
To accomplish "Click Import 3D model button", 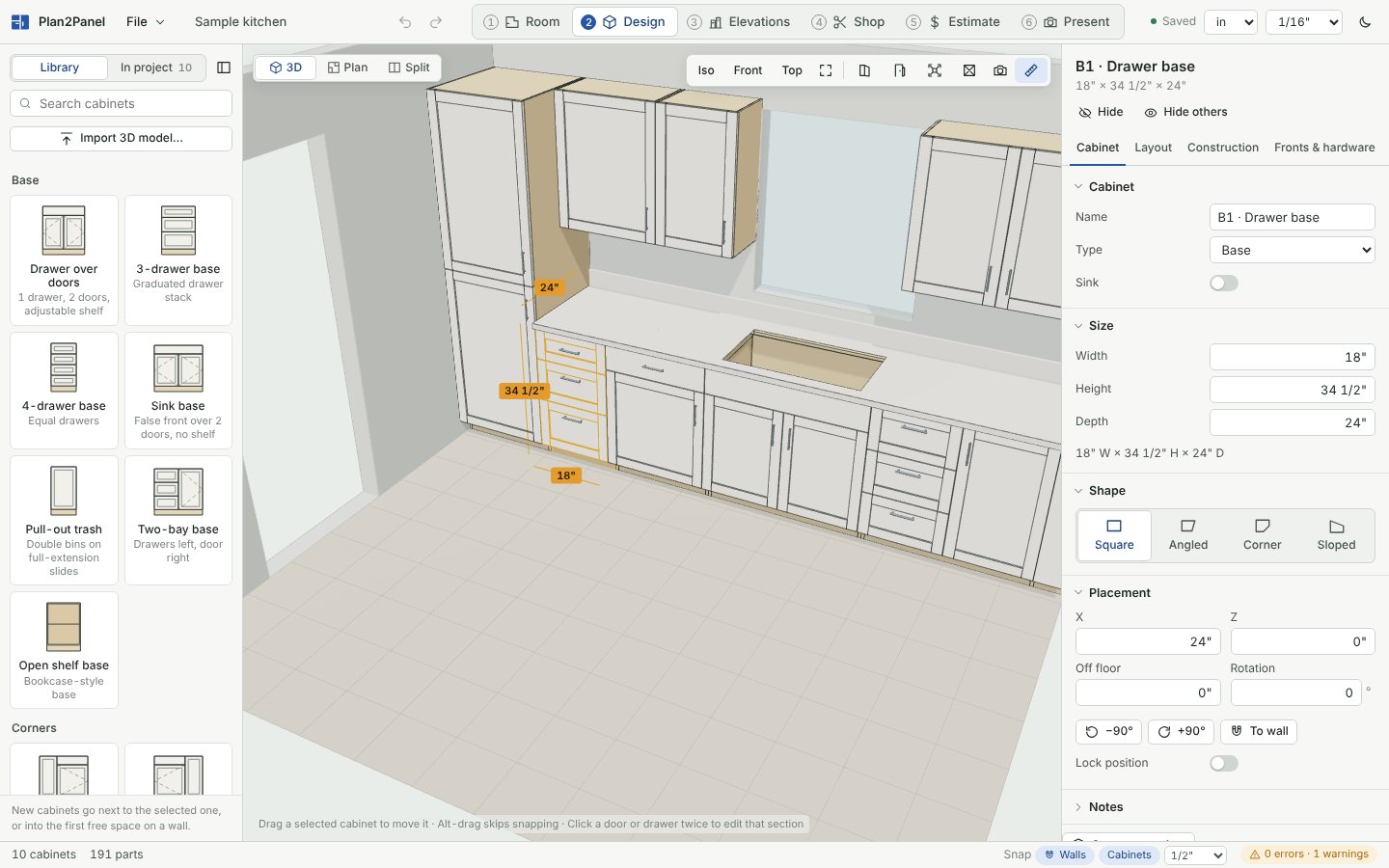I will [121, 139].
